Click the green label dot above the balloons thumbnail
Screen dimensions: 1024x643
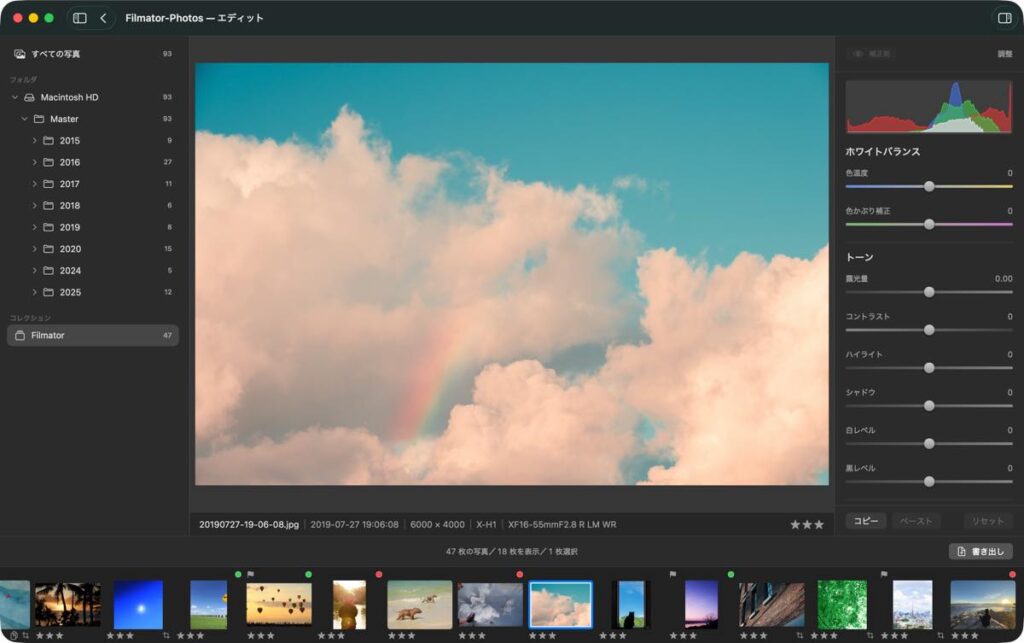pos(308,574)
